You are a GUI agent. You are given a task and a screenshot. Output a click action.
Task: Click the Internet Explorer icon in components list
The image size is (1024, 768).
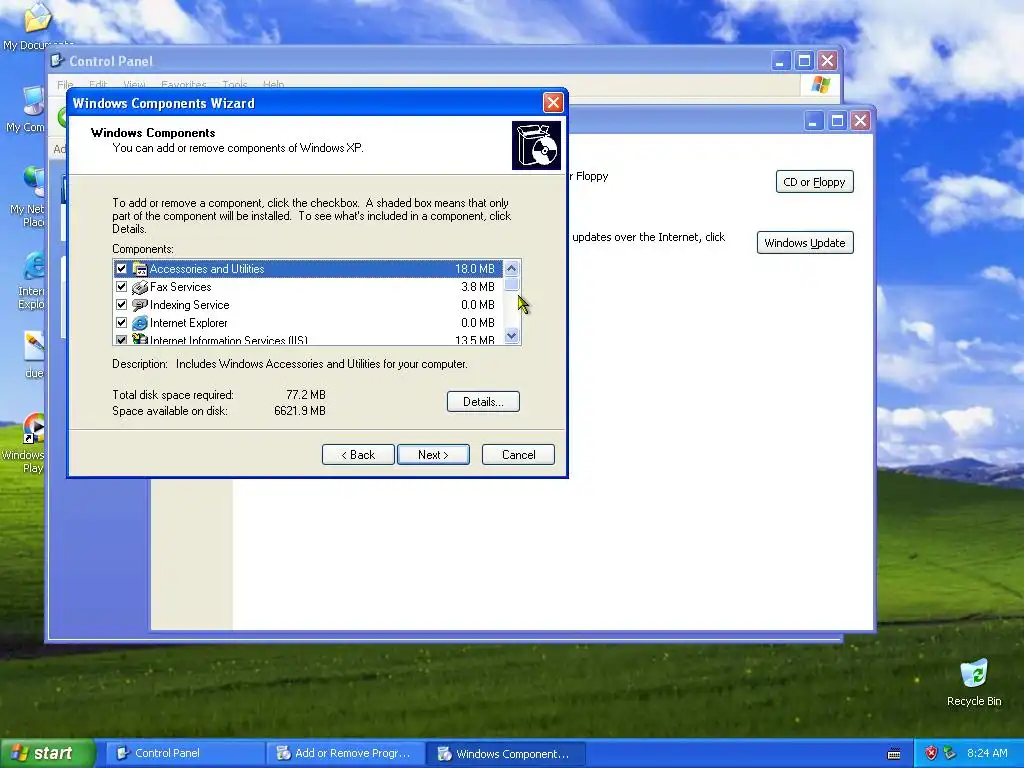[x=140, y=323]
